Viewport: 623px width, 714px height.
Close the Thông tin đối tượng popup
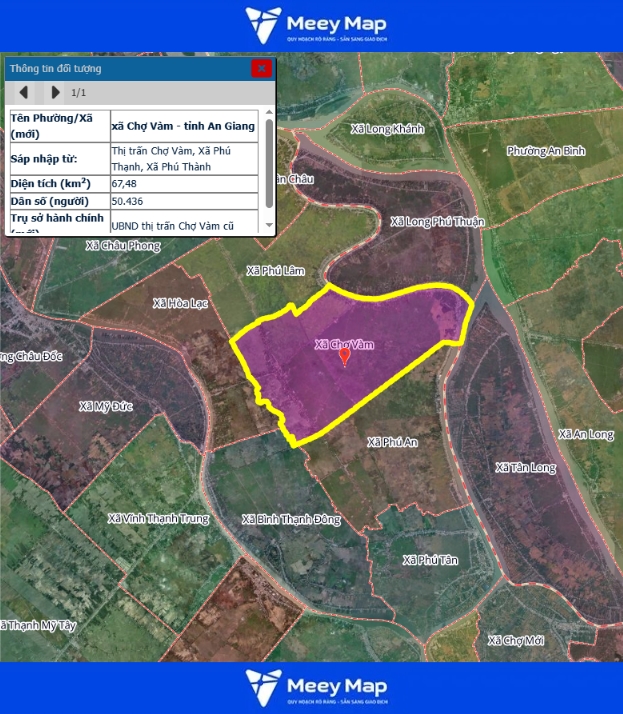261,68
